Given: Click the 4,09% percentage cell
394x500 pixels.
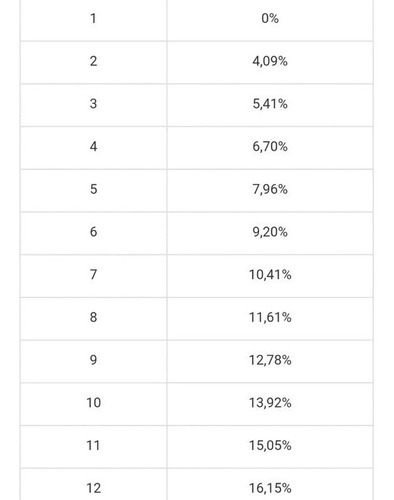Looking at the screenshot, I should click(270, 62).
